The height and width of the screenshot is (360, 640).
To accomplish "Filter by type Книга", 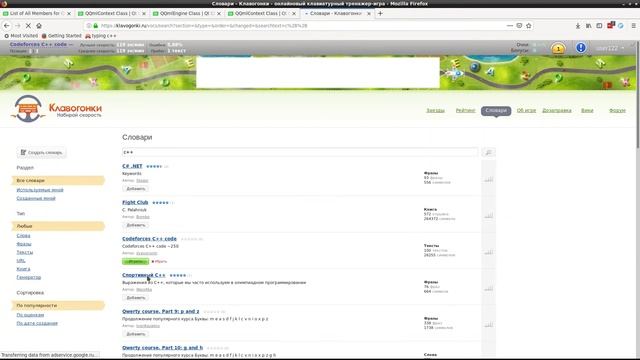I will point(23,269).
